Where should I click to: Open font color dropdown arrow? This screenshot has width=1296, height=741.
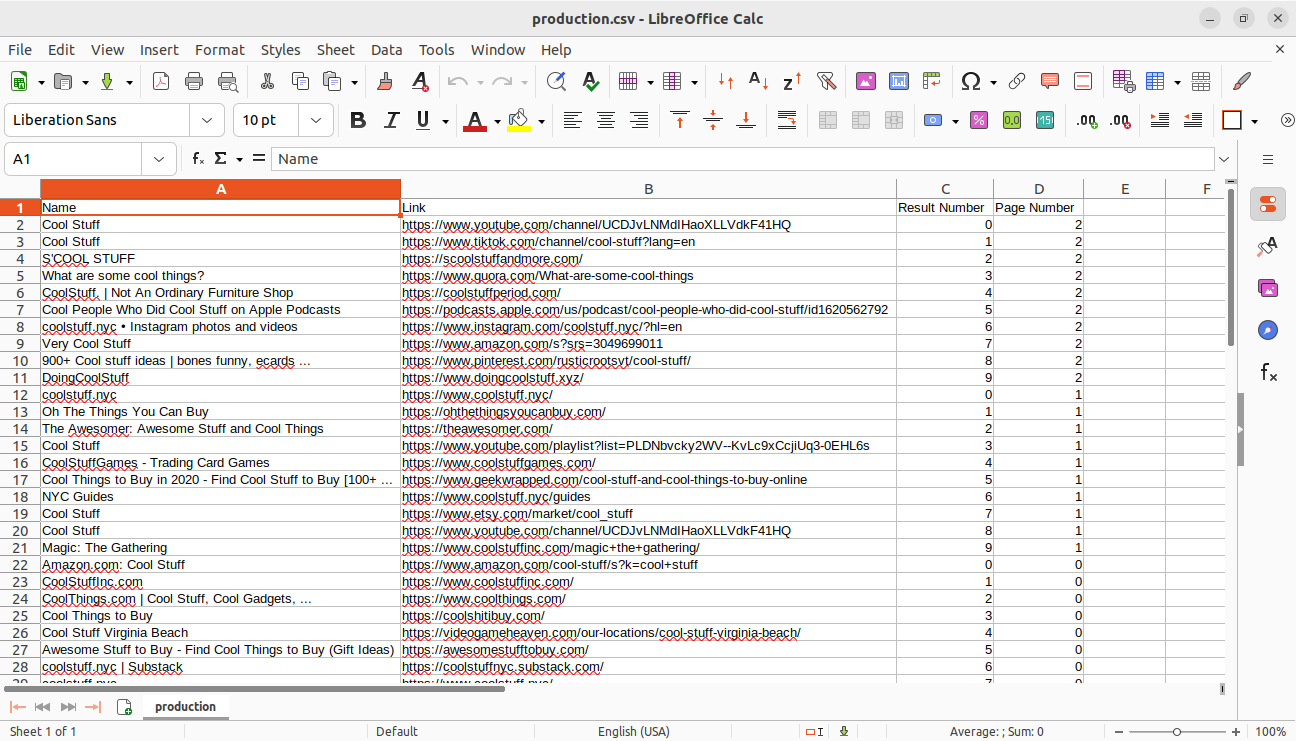click(x=497, y=121)
